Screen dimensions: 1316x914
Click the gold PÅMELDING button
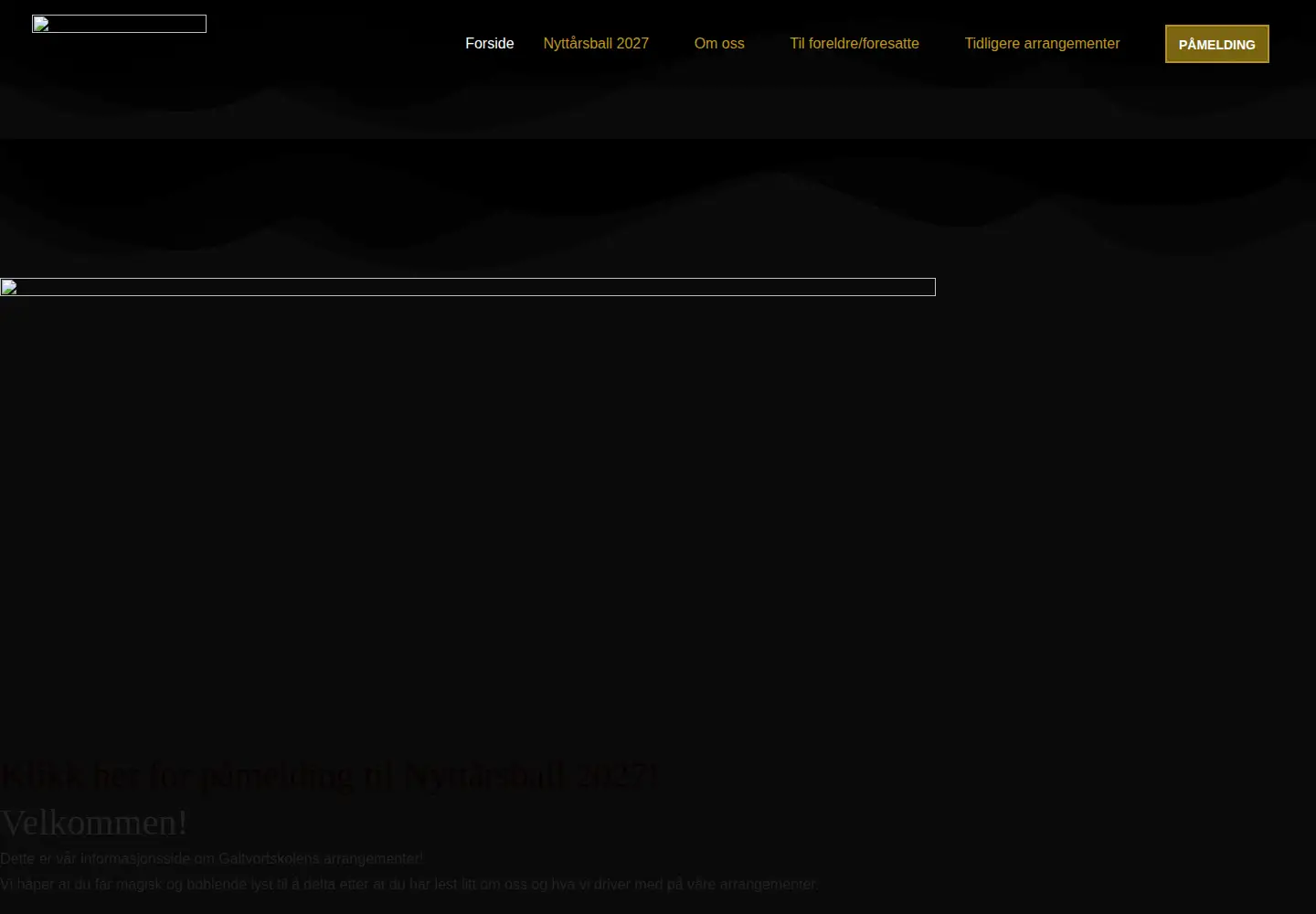(x=1217, y=44)
